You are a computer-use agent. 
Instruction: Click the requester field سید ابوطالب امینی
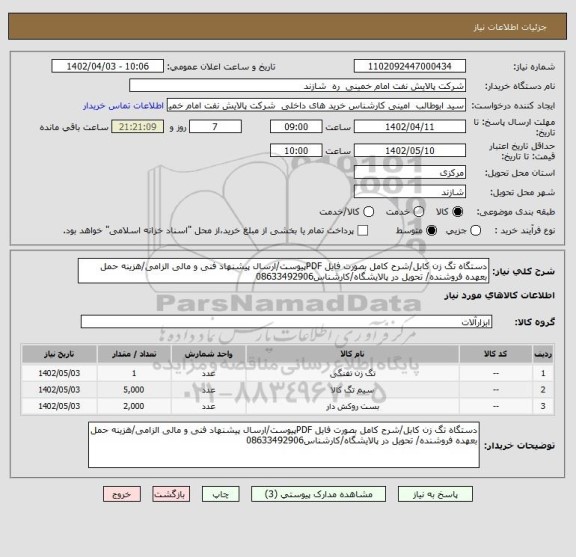316,106
